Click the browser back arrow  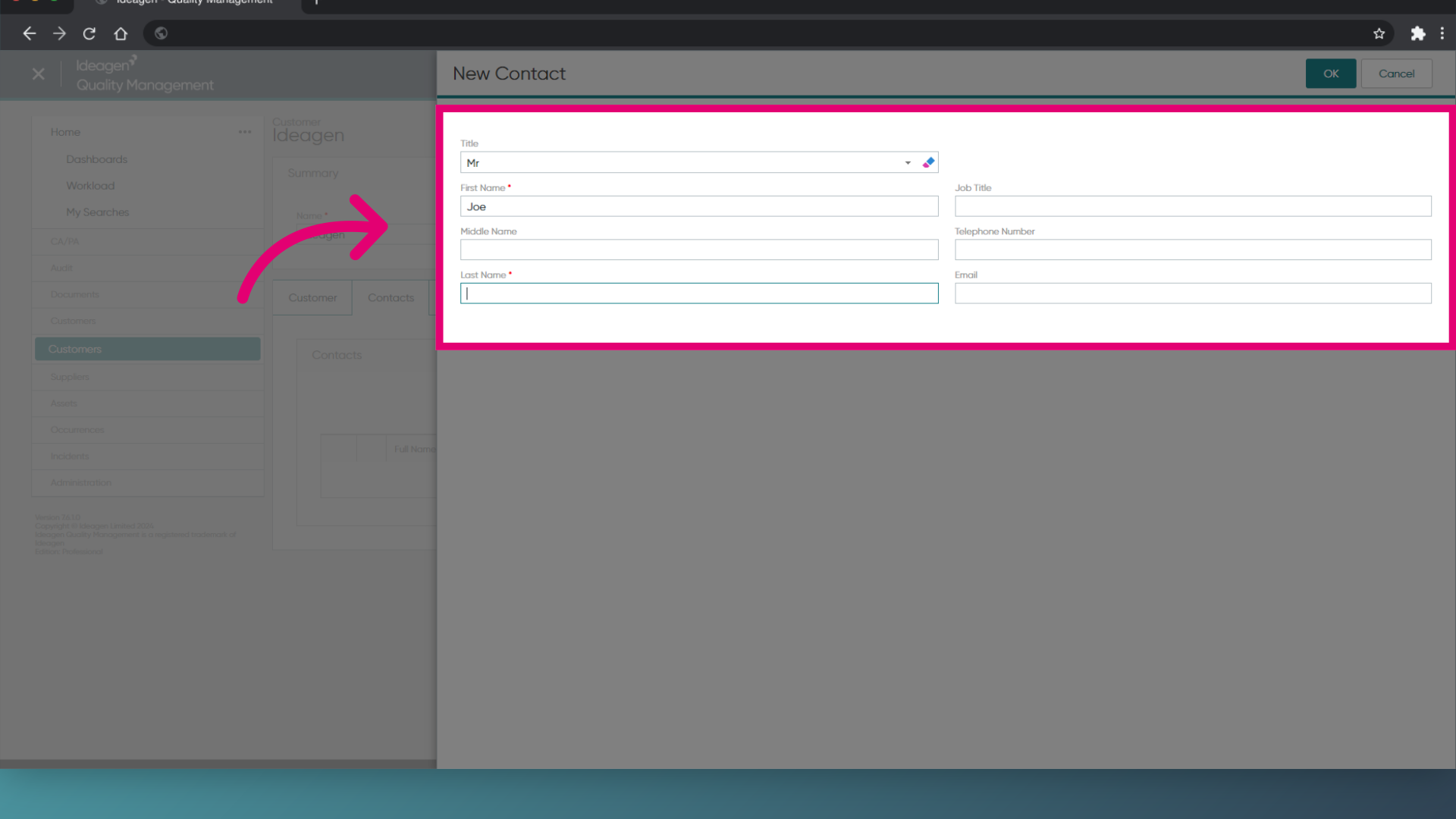(29, 33)
